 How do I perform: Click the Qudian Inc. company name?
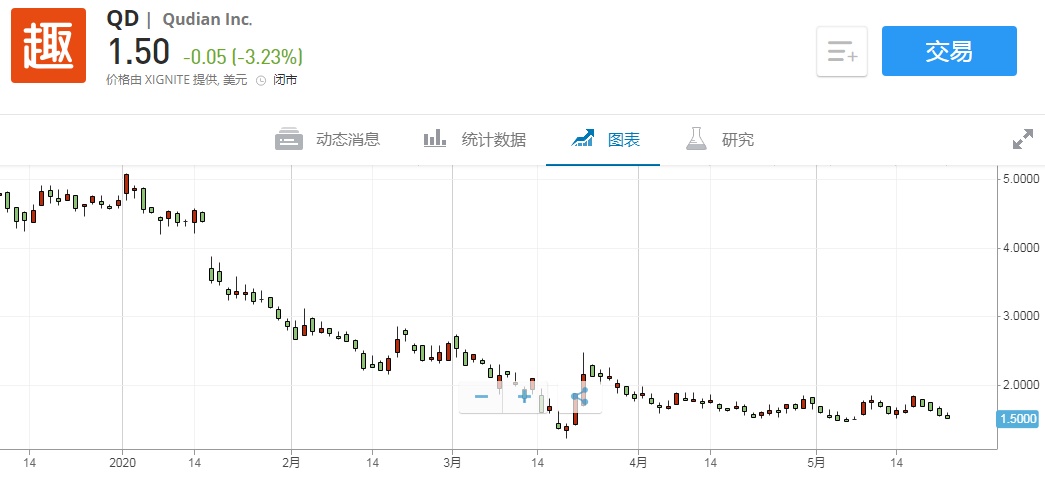[x=207, y=19]
